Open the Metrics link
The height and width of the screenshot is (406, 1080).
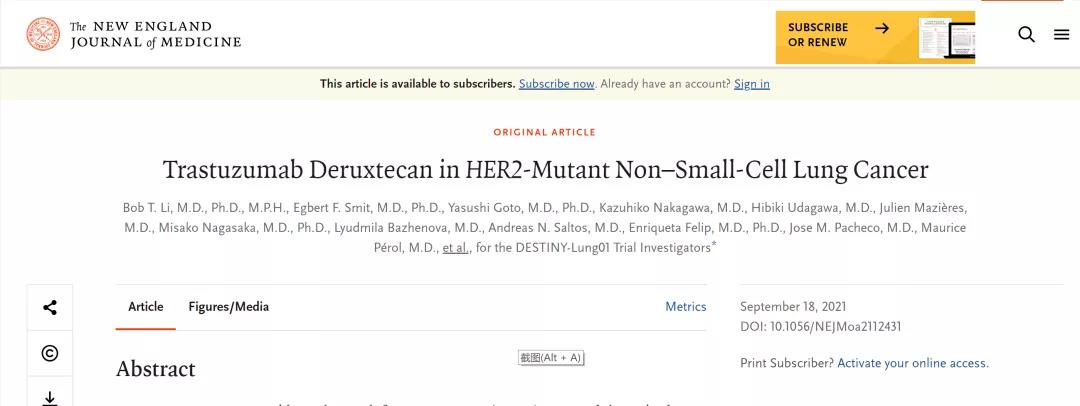pos(686,307)
